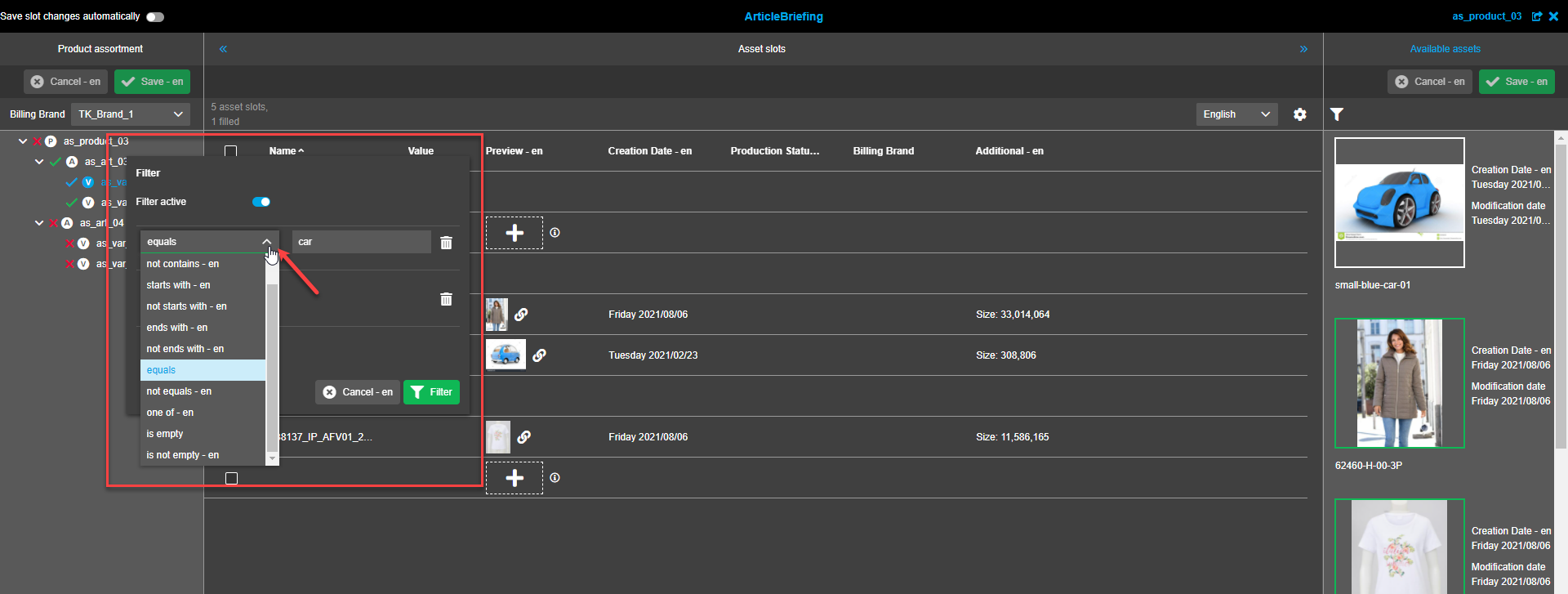The width and height of the screenshot is (1568, 594).
Task: Open Available assets filter funnel icon
Action: point(1337,114)
